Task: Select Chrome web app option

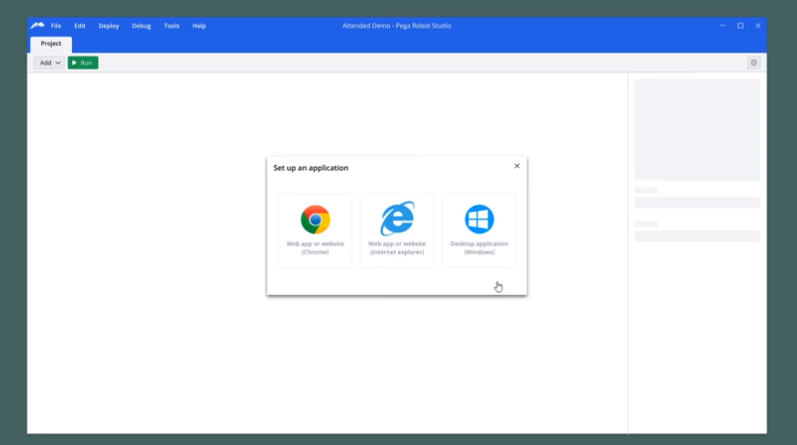Action: pyautogui.click(x=315, y=230)
